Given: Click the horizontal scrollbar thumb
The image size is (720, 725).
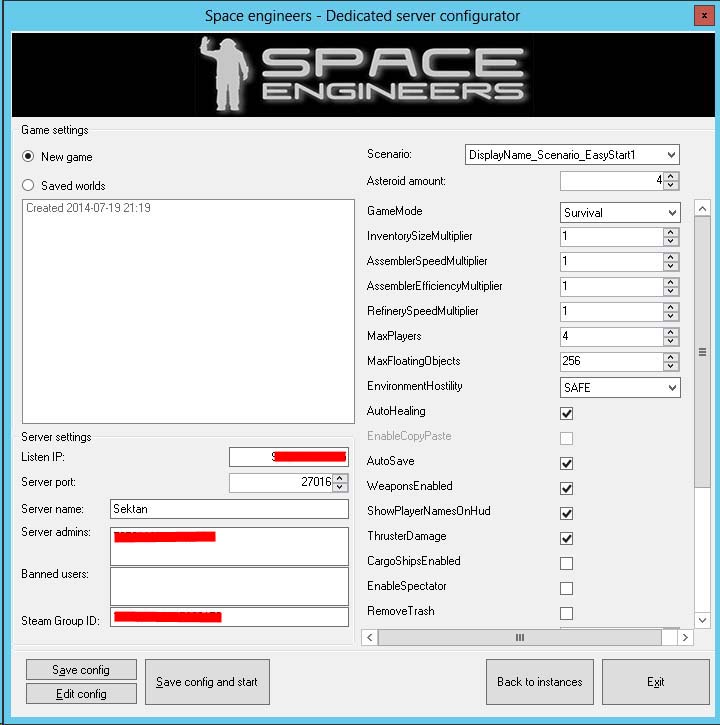Looking at the screenshot, I should coord(520,637).
